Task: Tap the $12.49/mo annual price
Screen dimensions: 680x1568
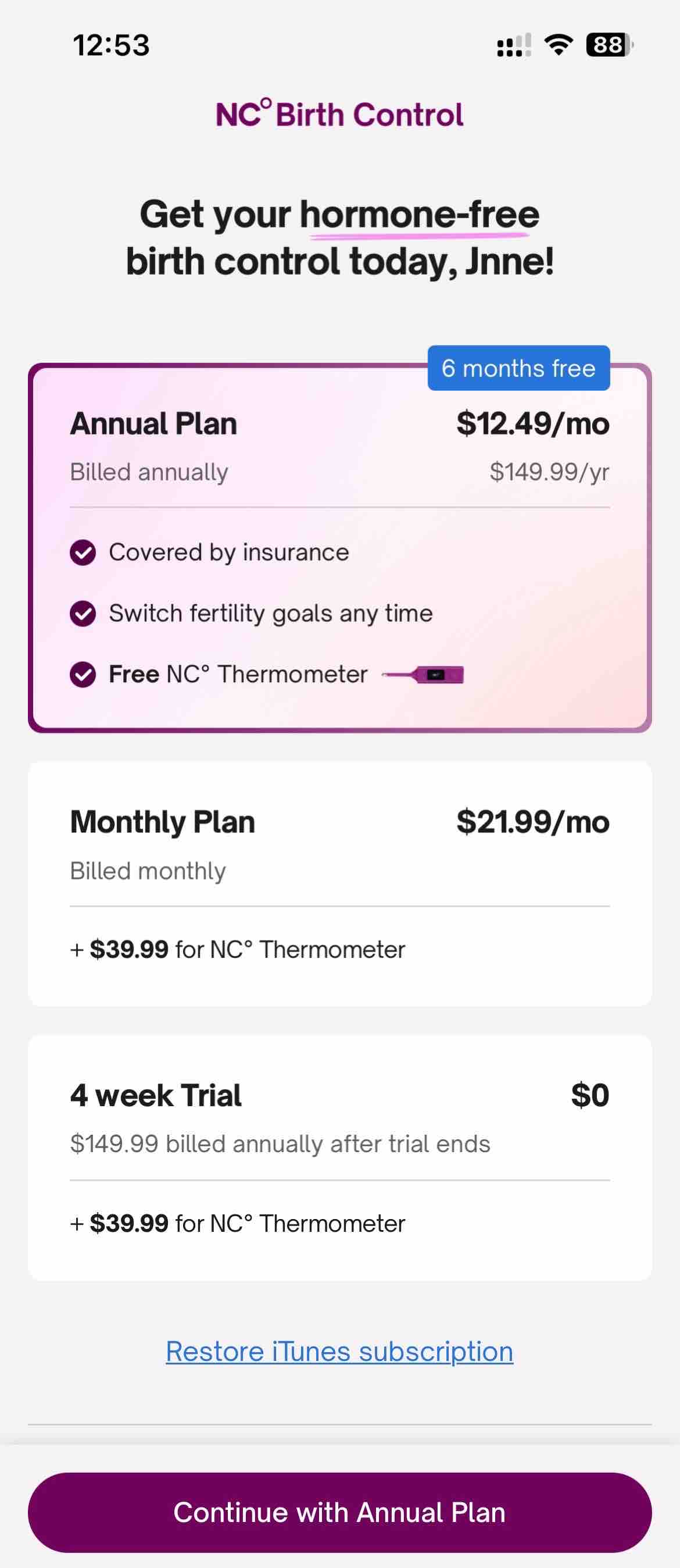Action: 533,424
